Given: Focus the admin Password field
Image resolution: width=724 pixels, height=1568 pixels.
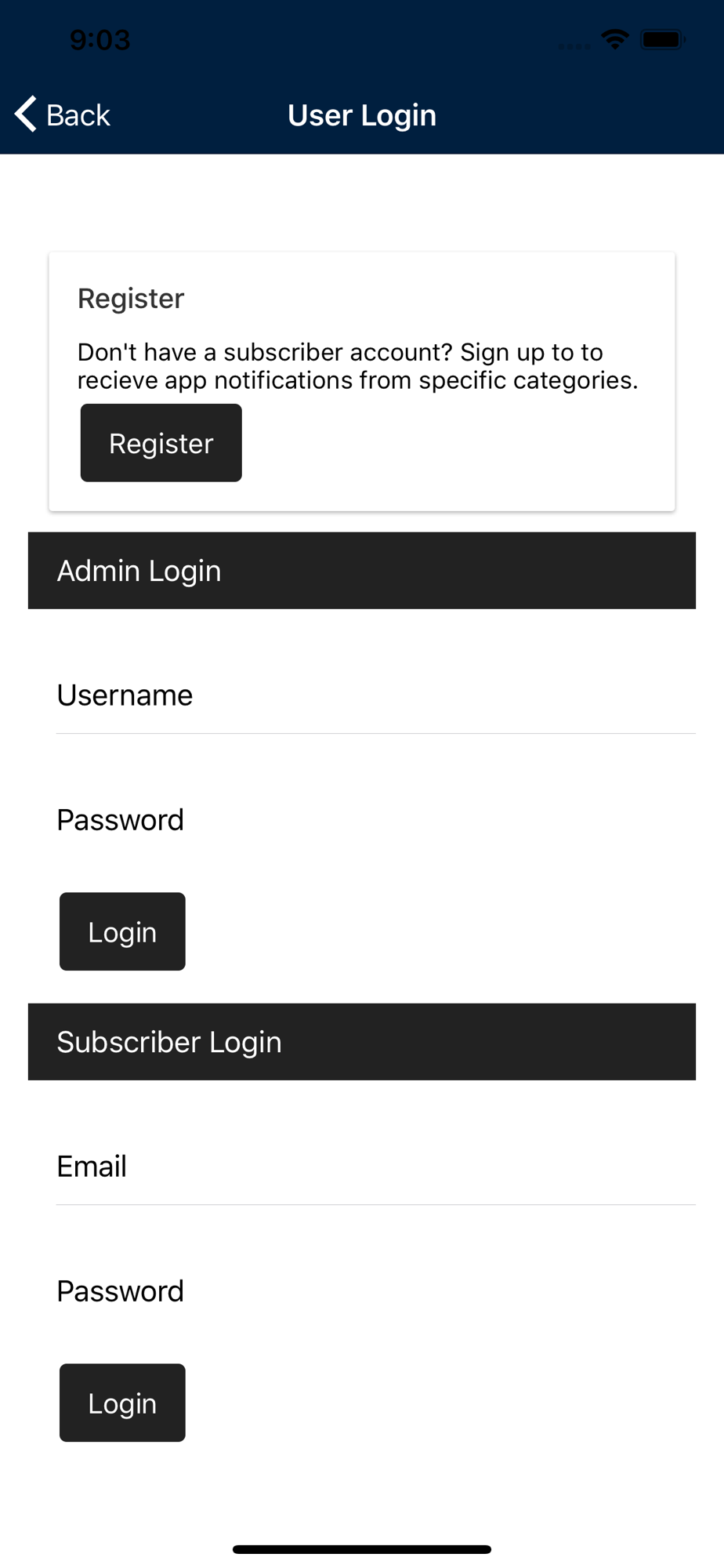Looking at the screenshot, I should [x=376, y=820].
